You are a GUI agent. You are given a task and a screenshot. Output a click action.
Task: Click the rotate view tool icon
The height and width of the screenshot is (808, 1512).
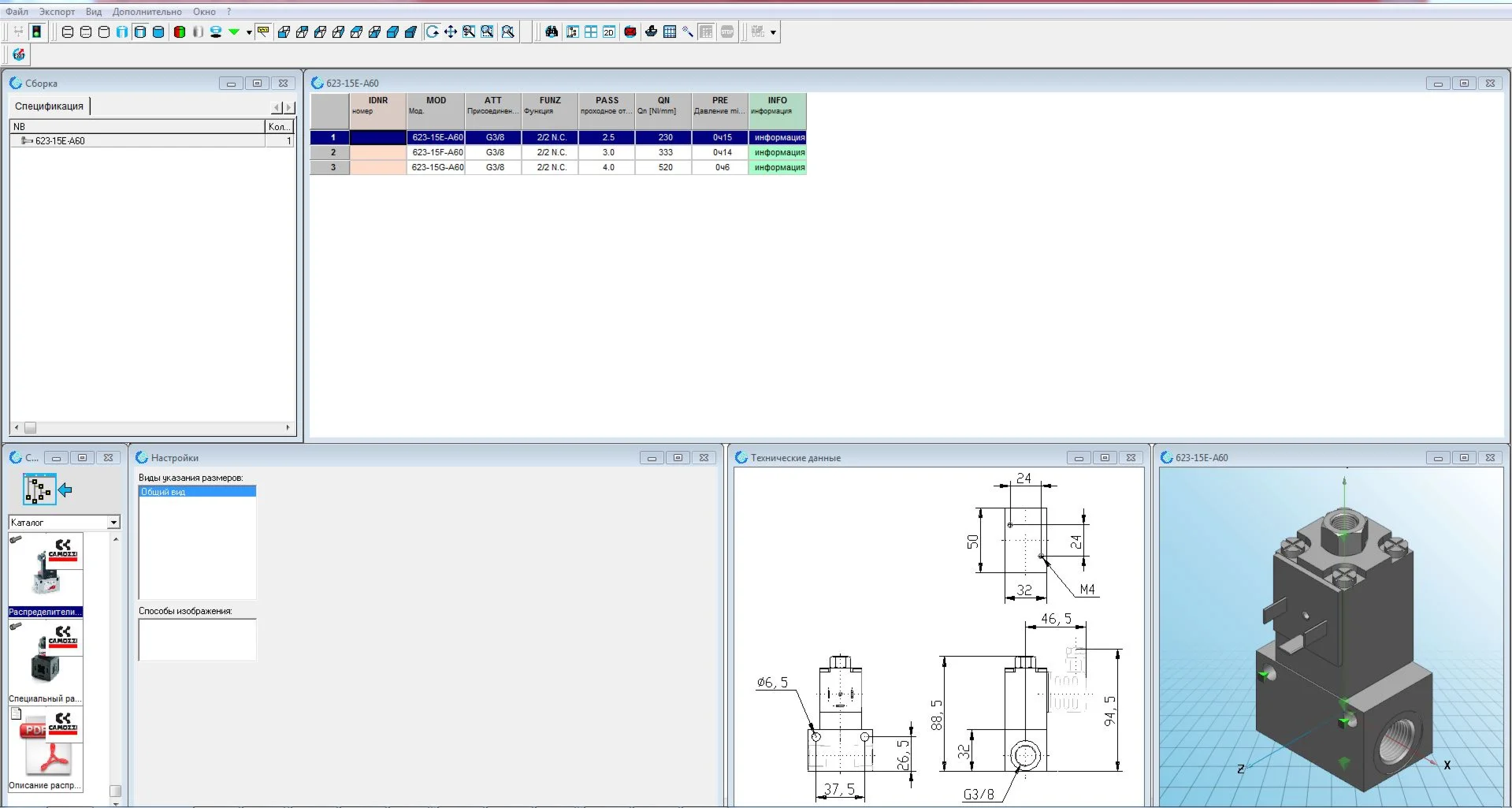pyautogui.click(x=433, y=32)
